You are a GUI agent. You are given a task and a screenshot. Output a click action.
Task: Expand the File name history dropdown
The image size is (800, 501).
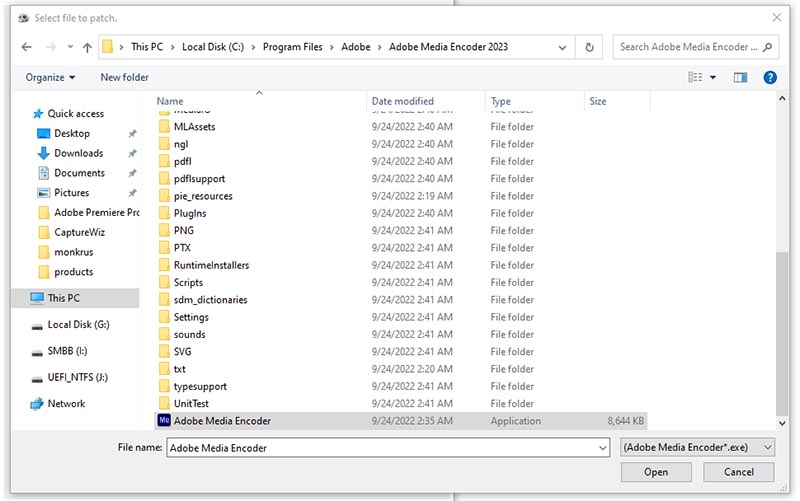pos(603,448)
